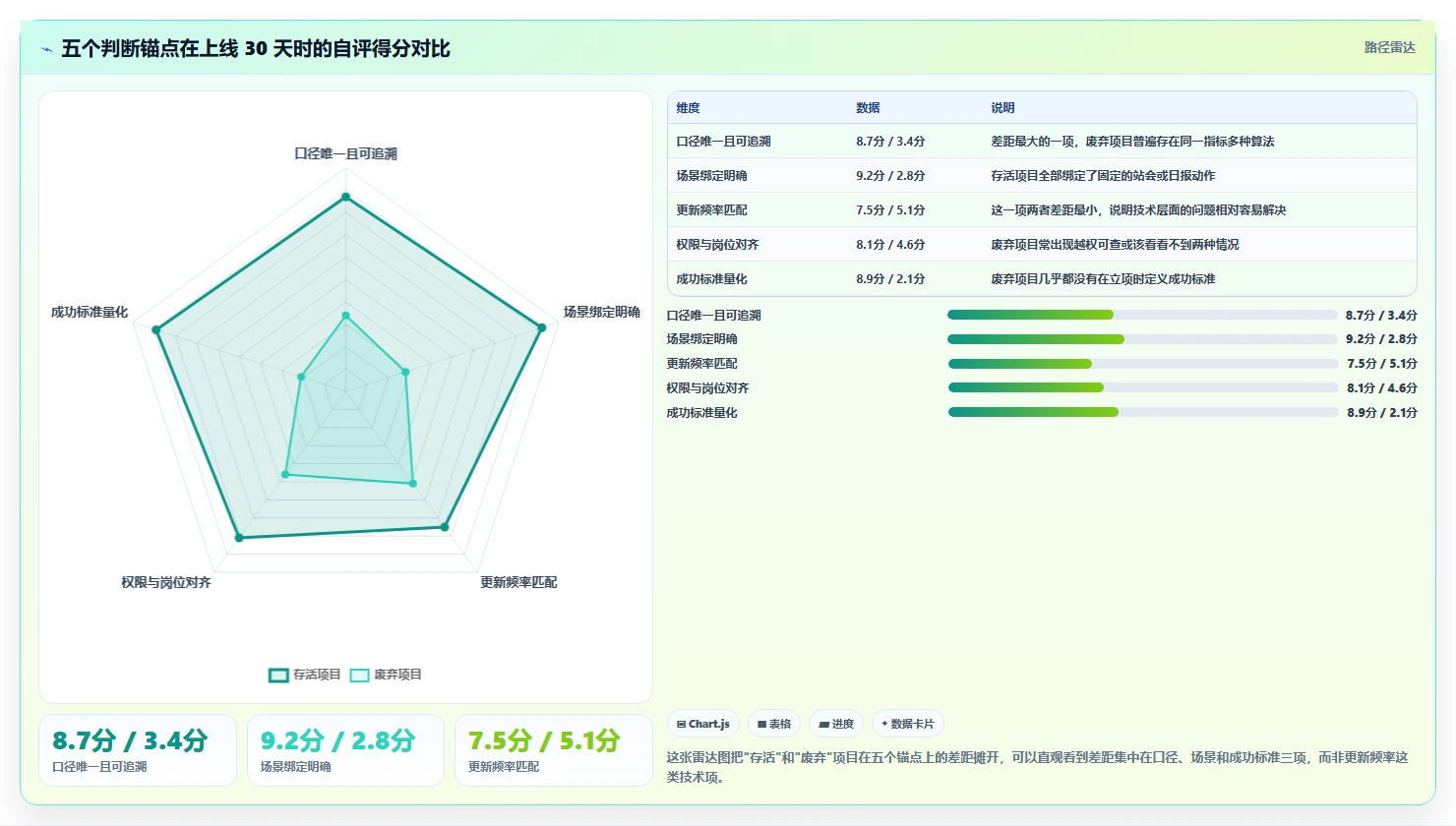Click description starting 废弃项目常出现越权
1456x826 pixels.
(x=1115, y=245)
